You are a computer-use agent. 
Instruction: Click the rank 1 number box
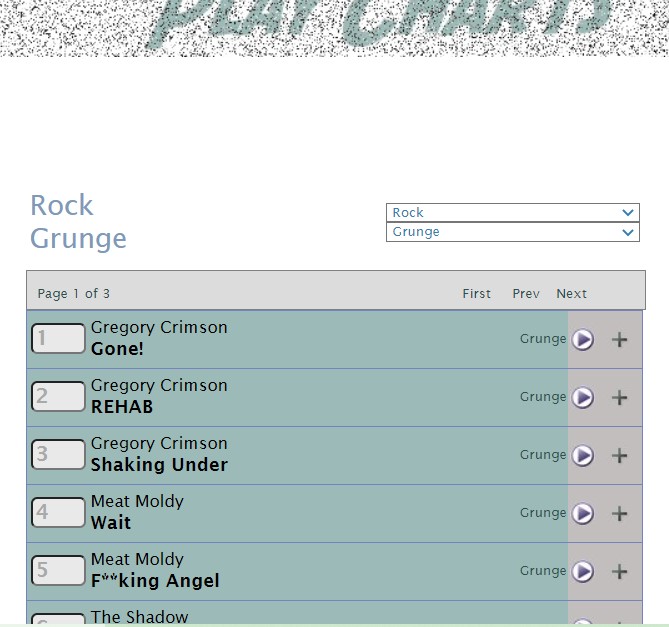[58, 339]
